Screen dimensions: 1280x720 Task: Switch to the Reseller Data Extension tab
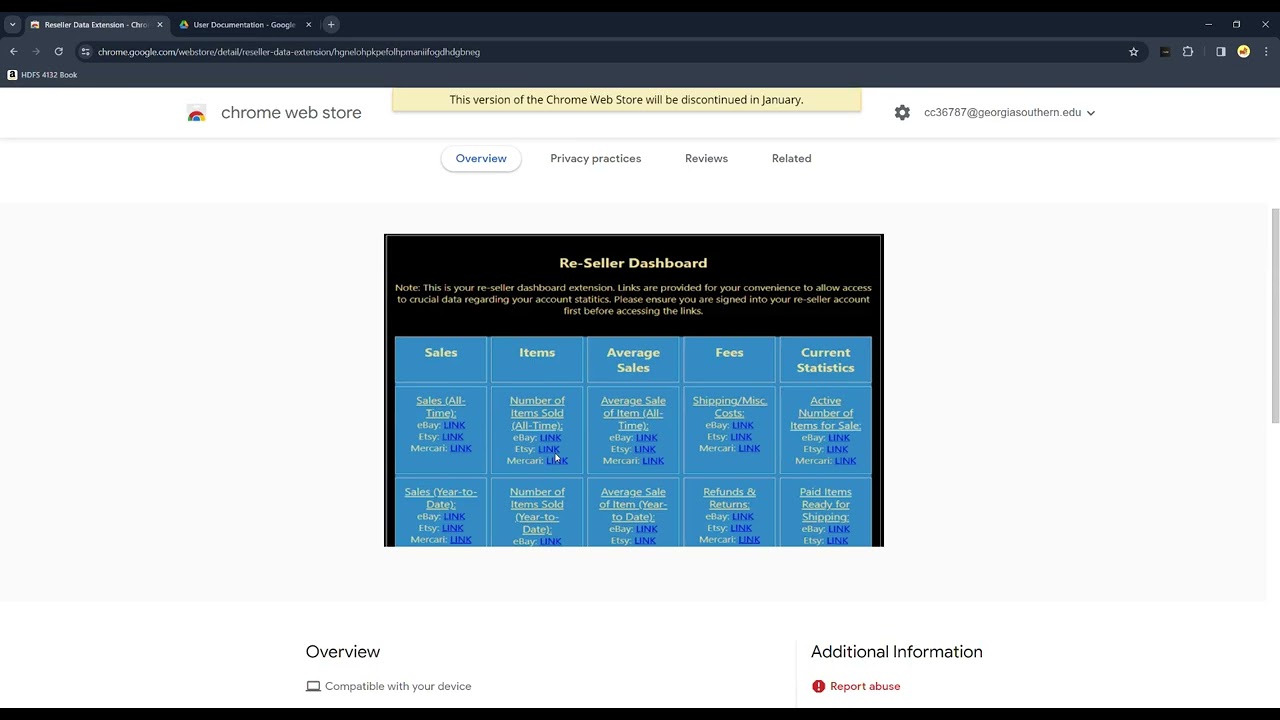pyautogui.click(x=95, y=24)
